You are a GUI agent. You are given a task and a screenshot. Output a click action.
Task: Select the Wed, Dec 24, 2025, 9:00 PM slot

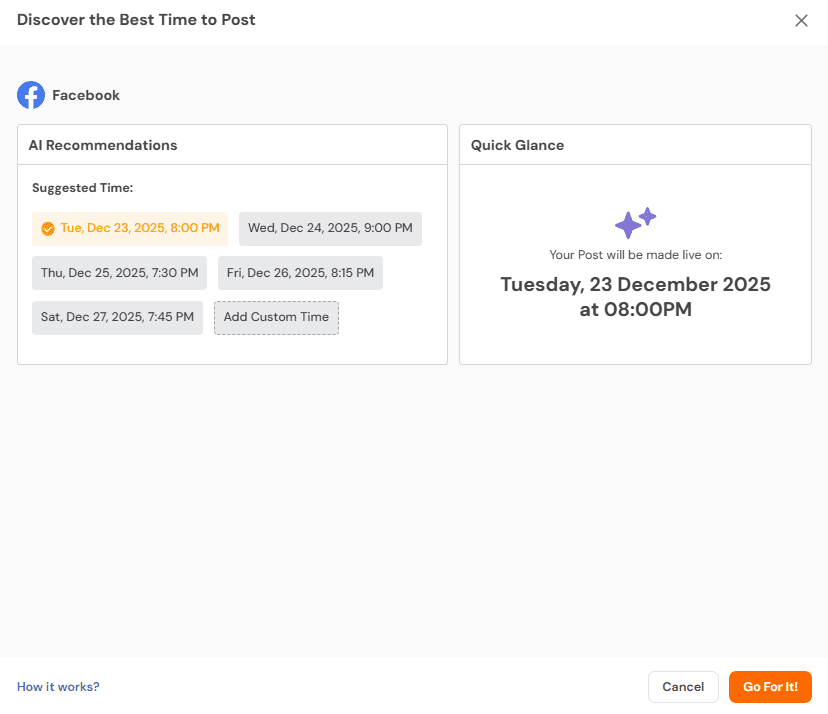330,228
